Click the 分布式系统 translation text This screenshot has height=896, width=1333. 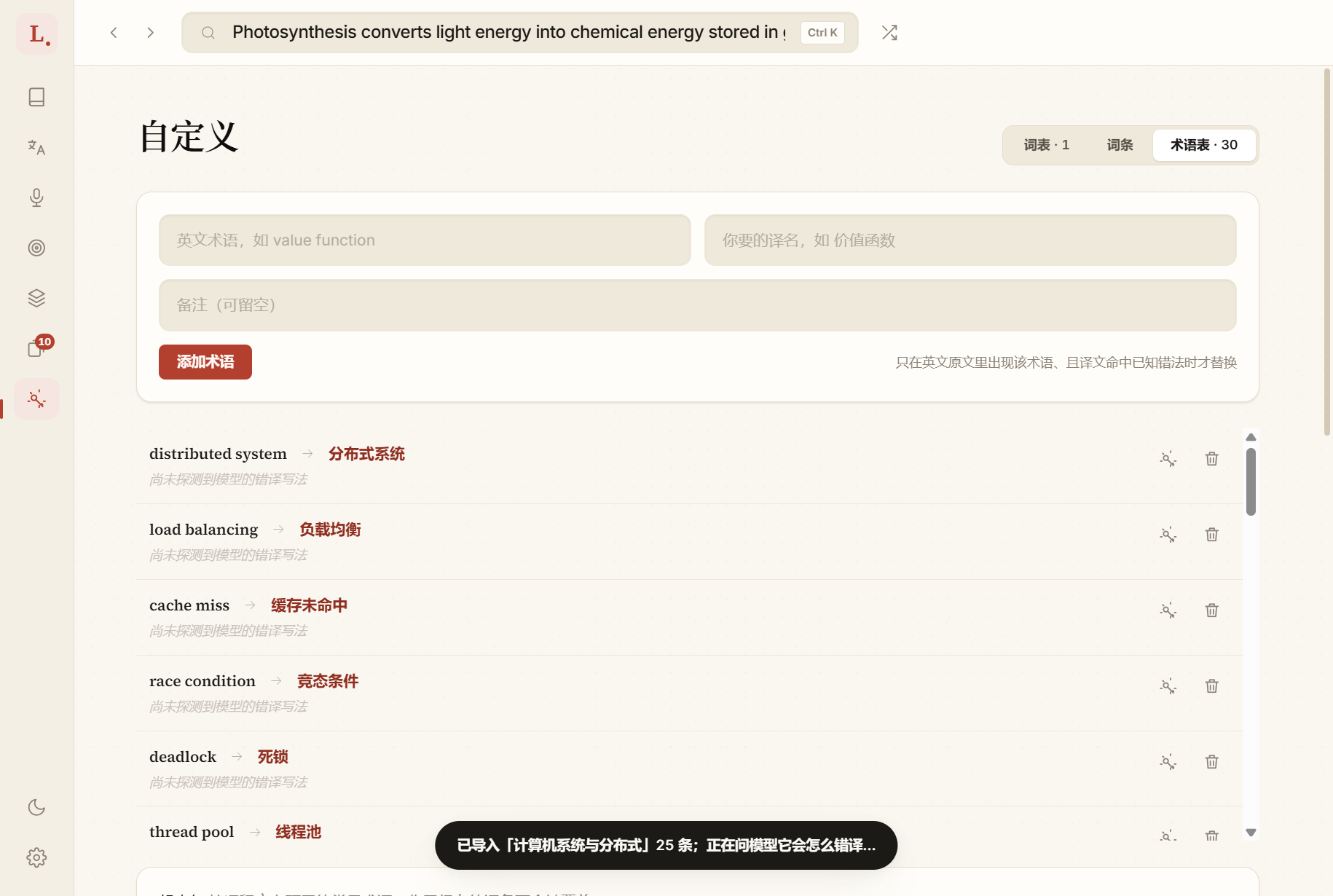366,454
